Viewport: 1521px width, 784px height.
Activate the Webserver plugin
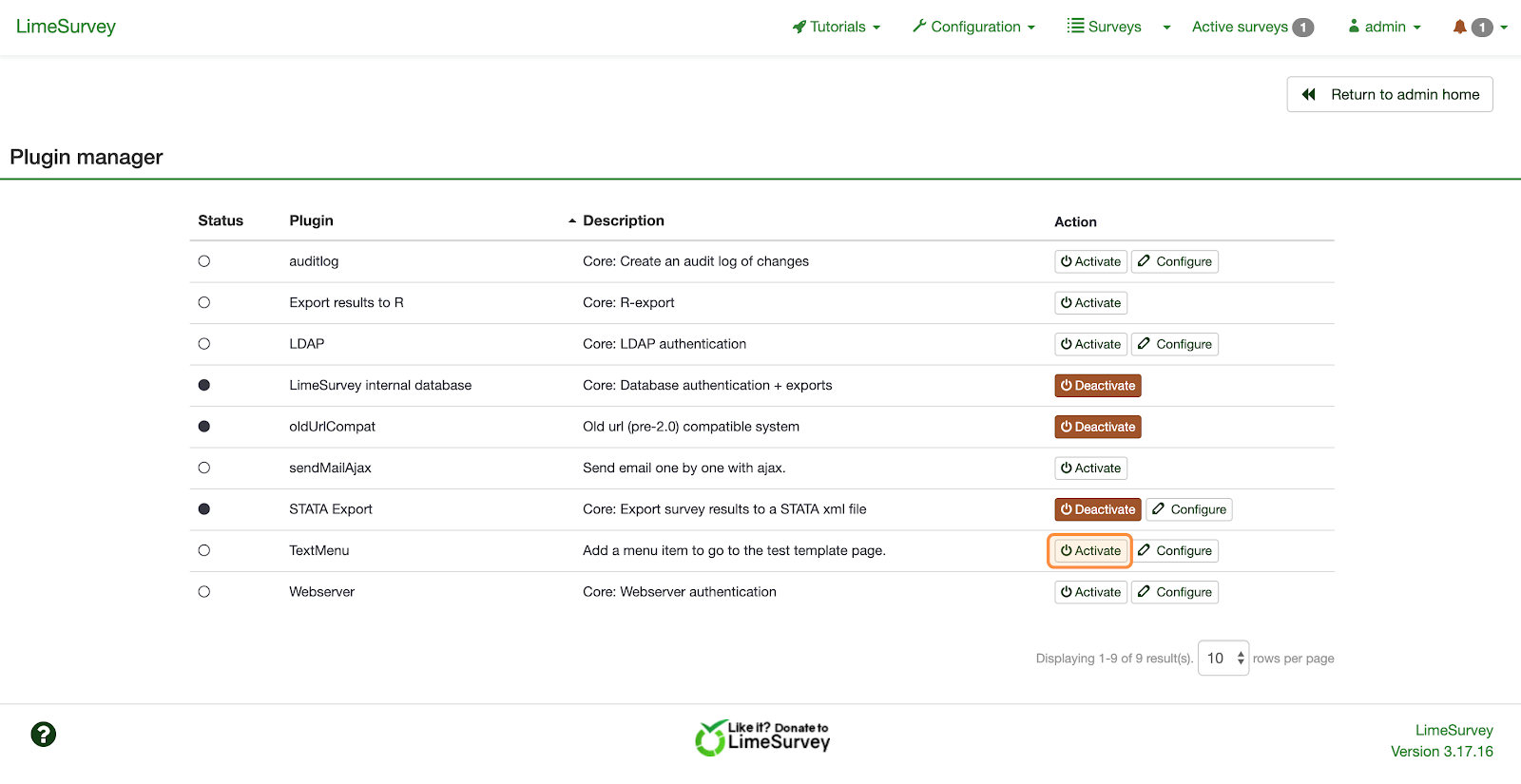coord(1090,592)
